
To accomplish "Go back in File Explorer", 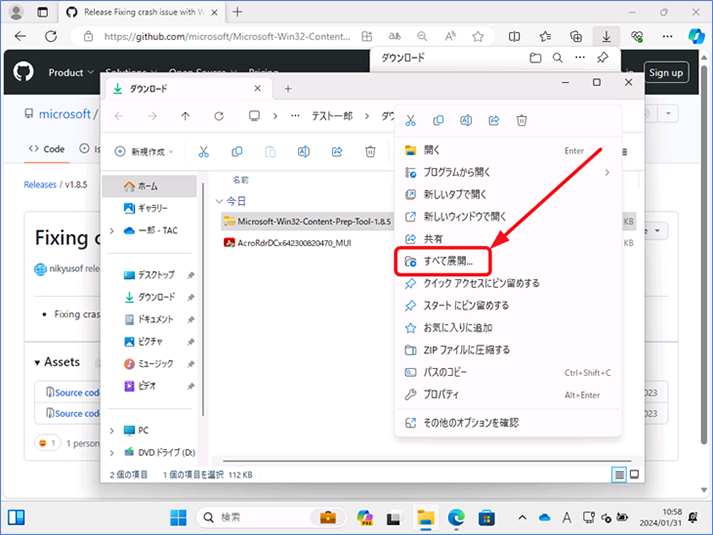I will (119, 116).
